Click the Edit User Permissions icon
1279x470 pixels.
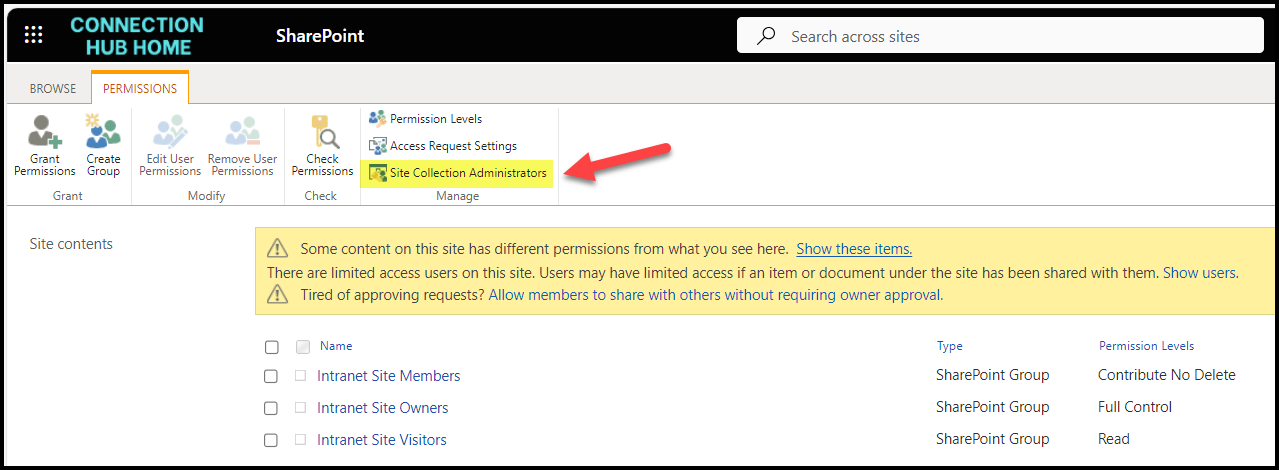[x=170, y=133]
